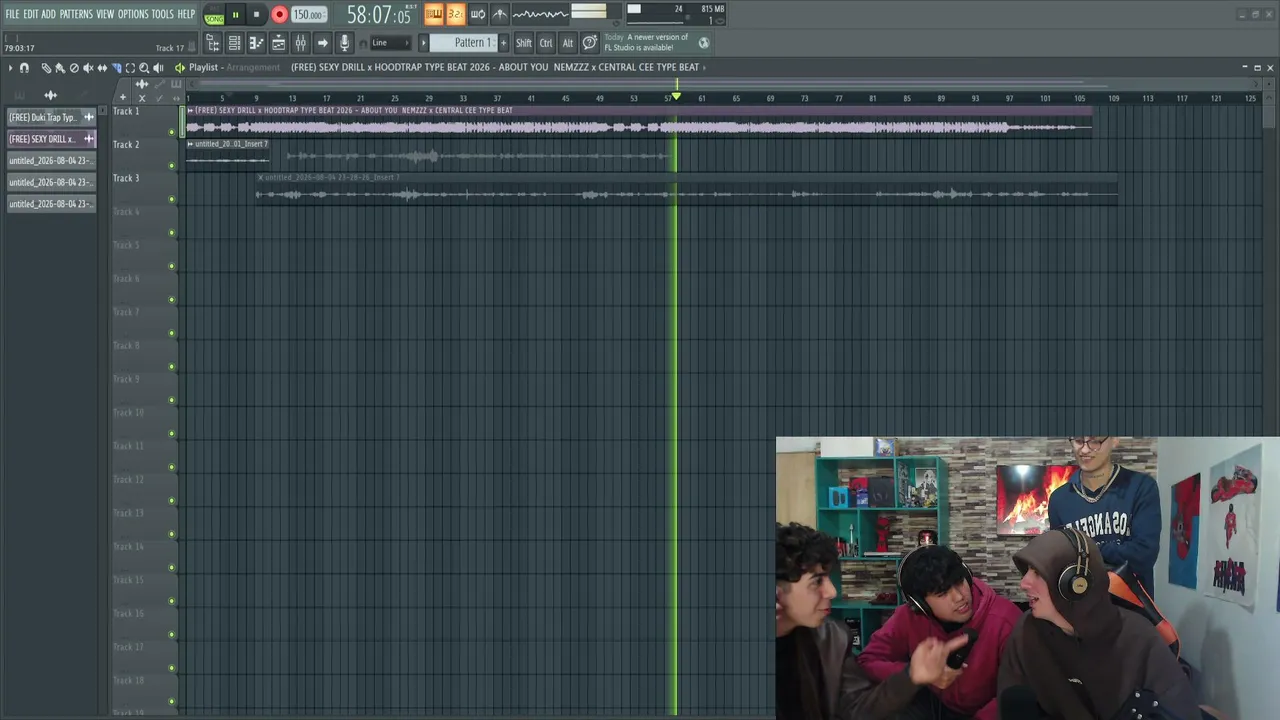Click the SEXY DRILL audio clip on Track 1
Screen dimensions: 1280x720
click(640, 122)
